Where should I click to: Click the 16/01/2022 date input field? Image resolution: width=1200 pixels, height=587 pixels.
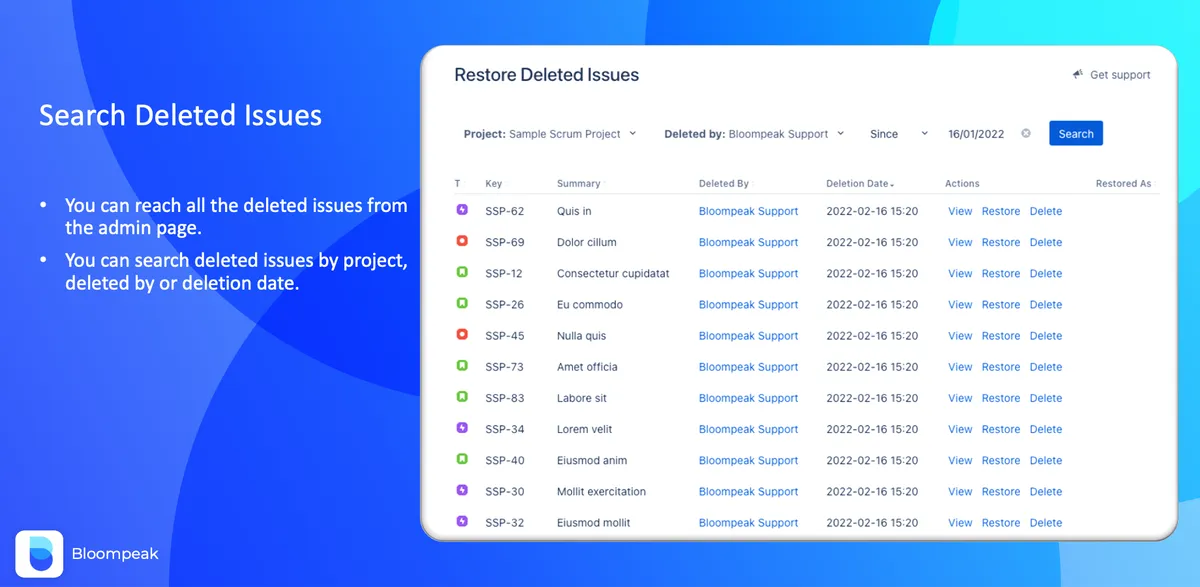pyautogui.click(x=976, y=134)
